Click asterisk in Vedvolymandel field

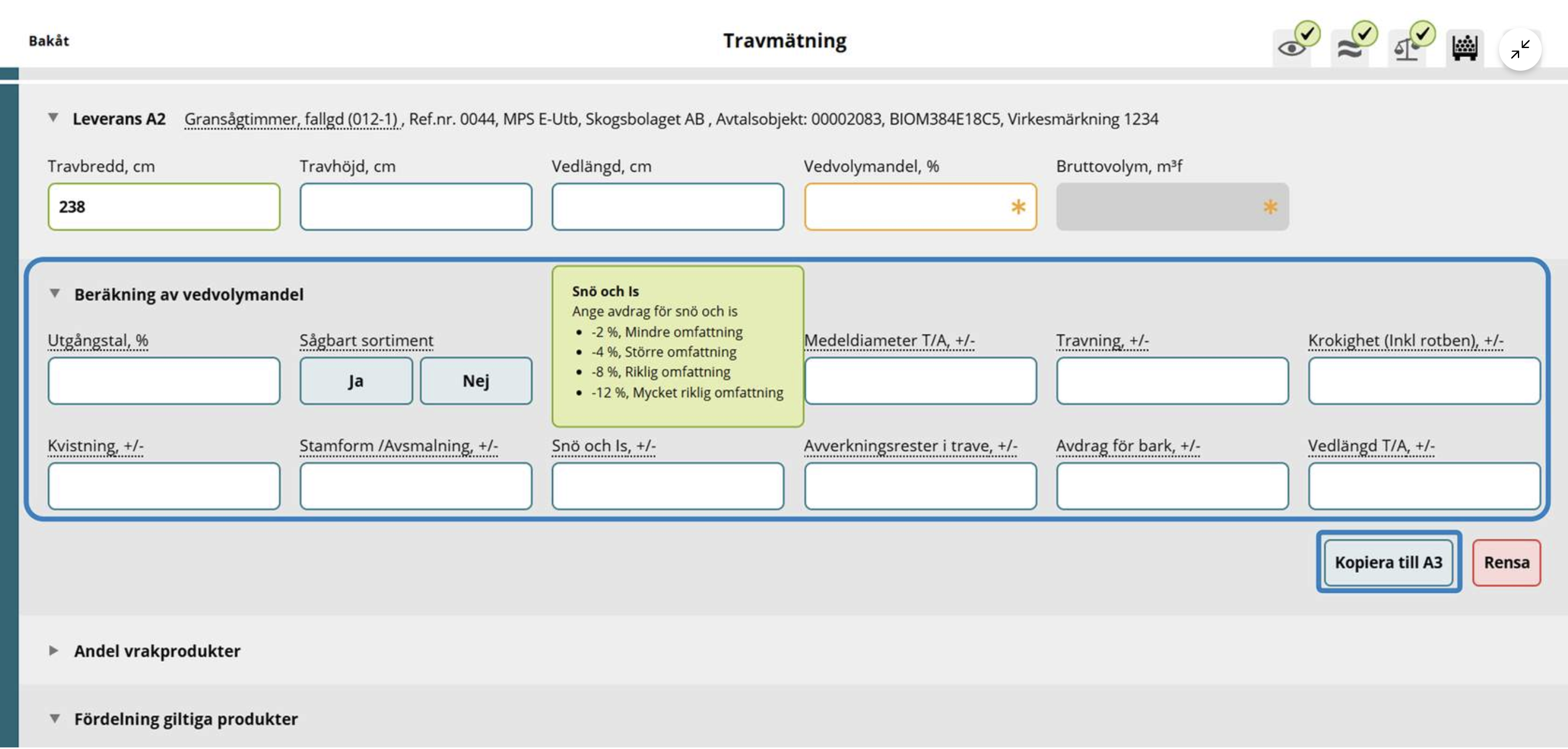click(x=1018, y=207)
